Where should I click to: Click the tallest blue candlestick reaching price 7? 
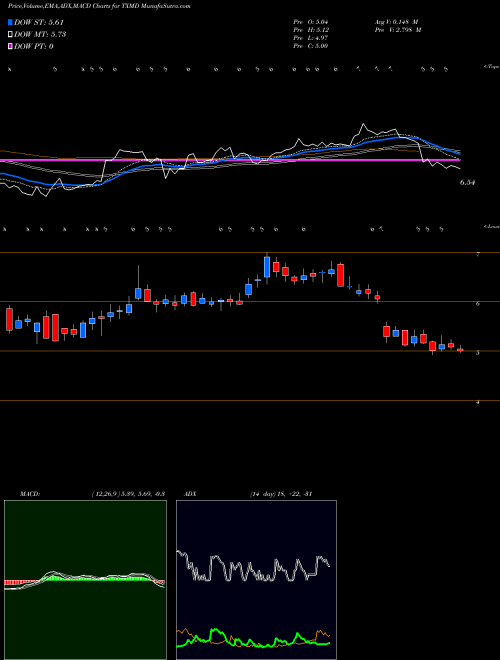267,267
